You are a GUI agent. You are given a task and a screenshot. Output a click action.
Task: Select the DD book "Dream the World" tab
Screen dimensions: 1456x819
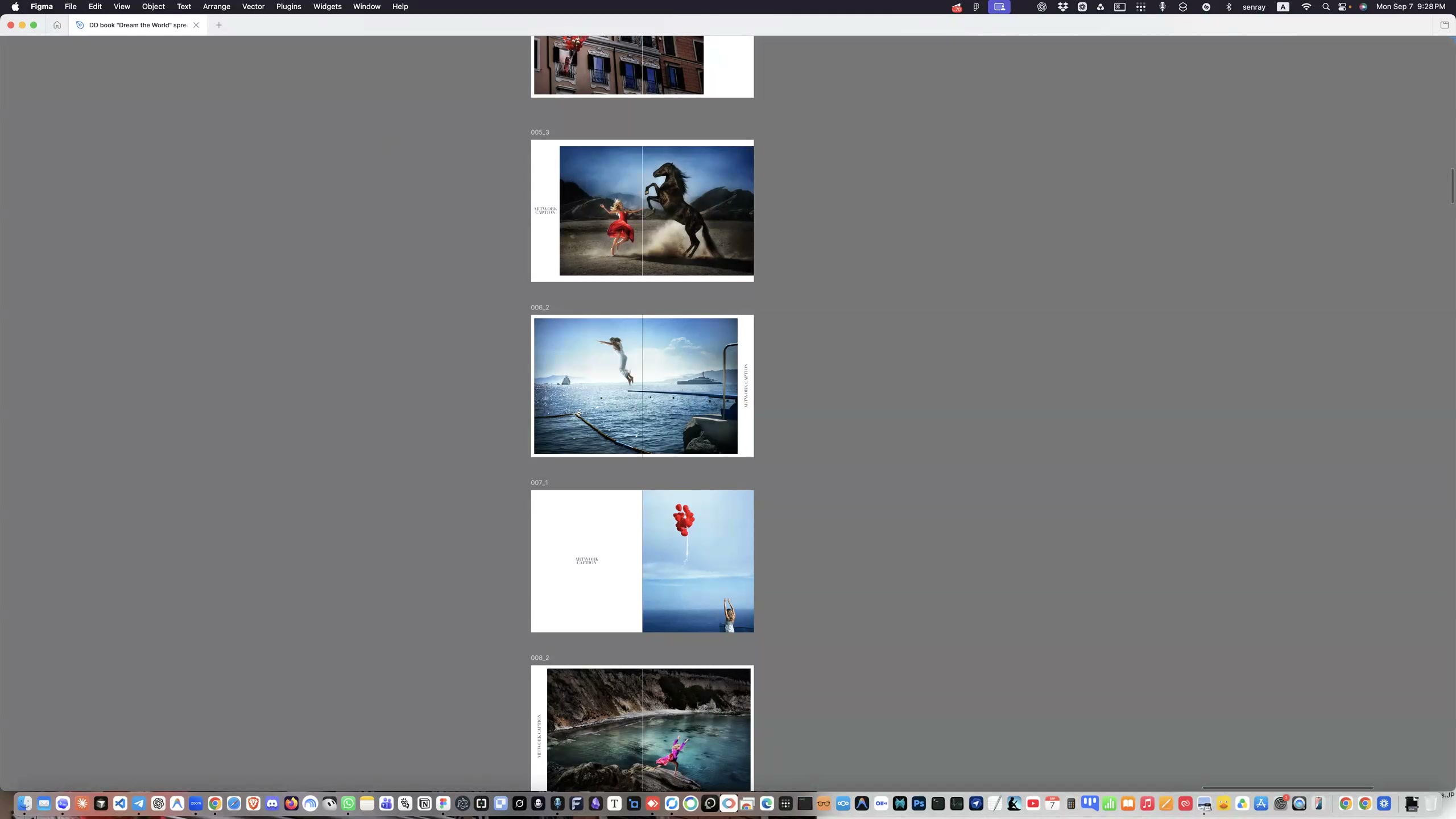[138, 25]
